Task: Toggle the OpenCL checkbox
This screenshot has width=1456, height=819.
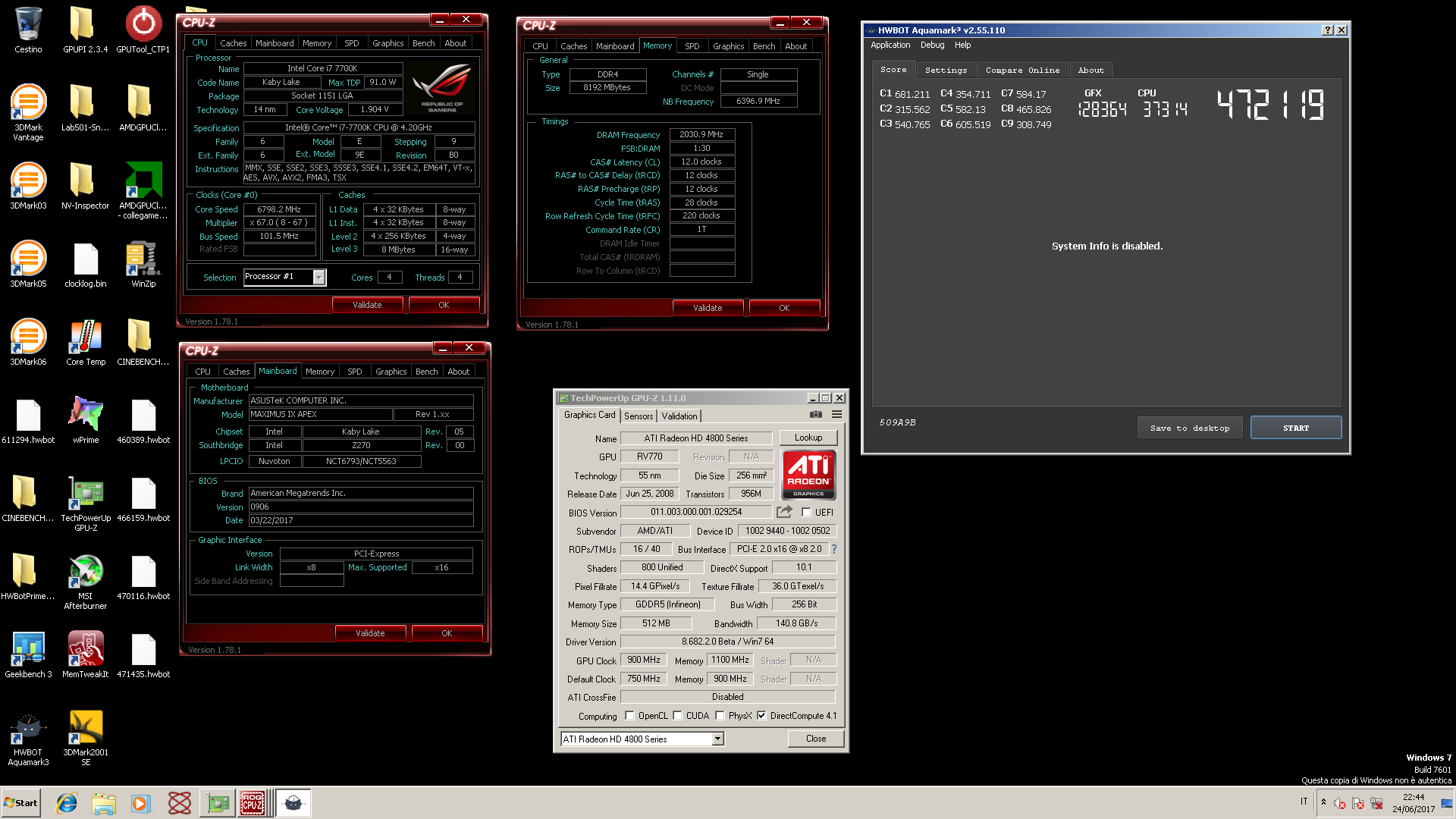Action: (x=629, y=716)
